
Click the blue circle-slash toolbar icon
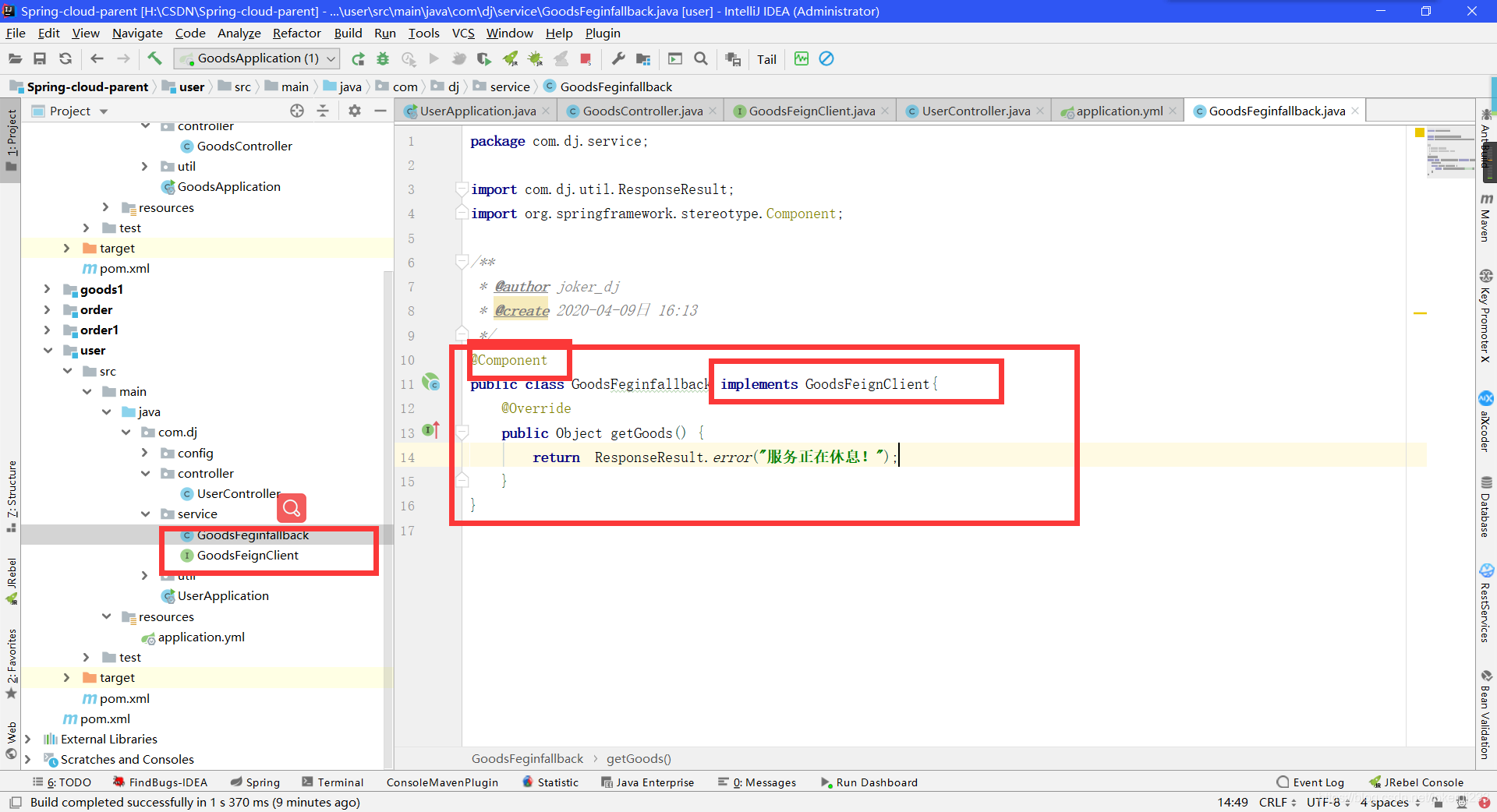pos(826,58)
